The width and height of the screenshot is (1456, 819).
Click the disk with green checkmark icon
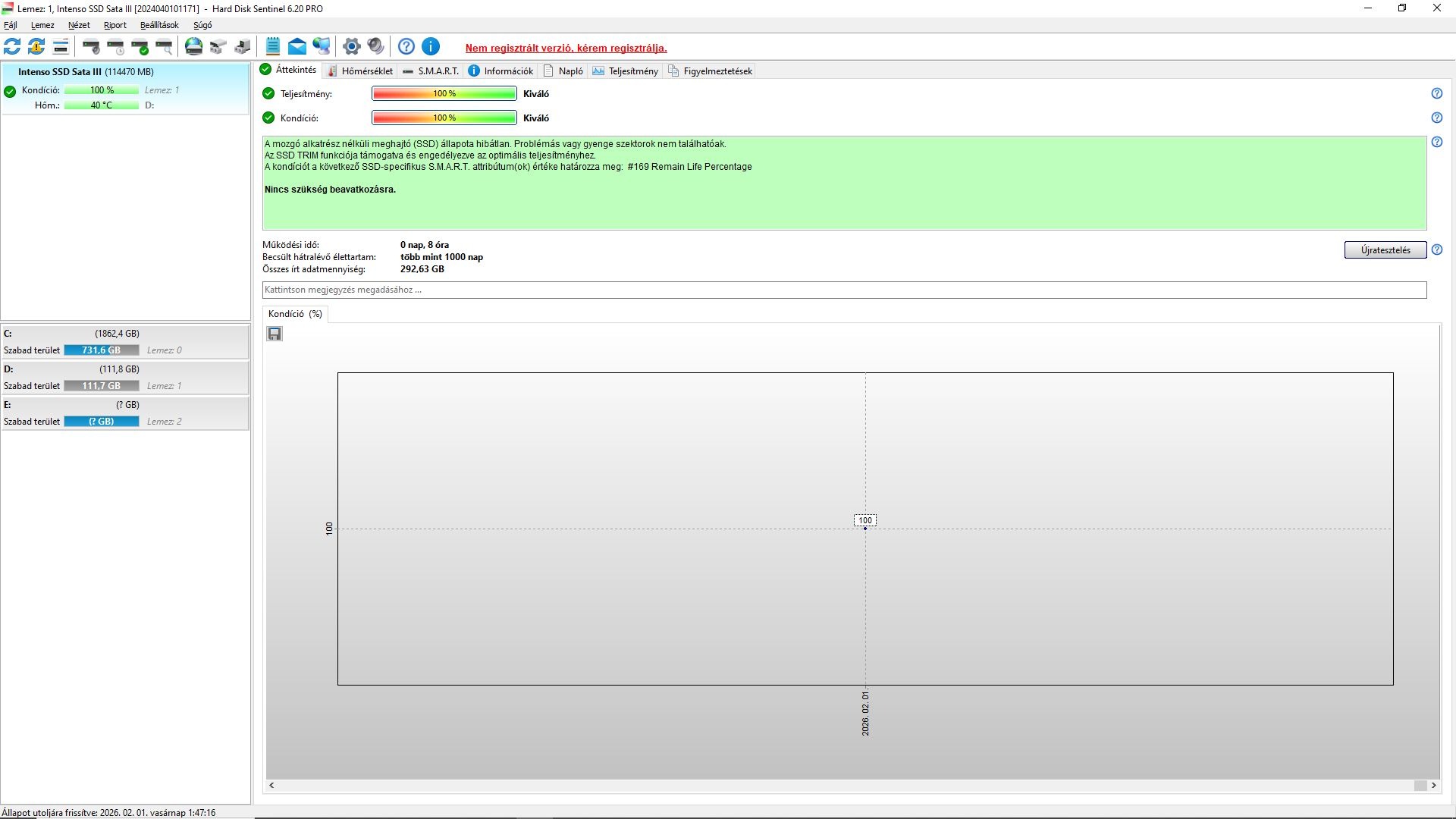tap(140, 47)
